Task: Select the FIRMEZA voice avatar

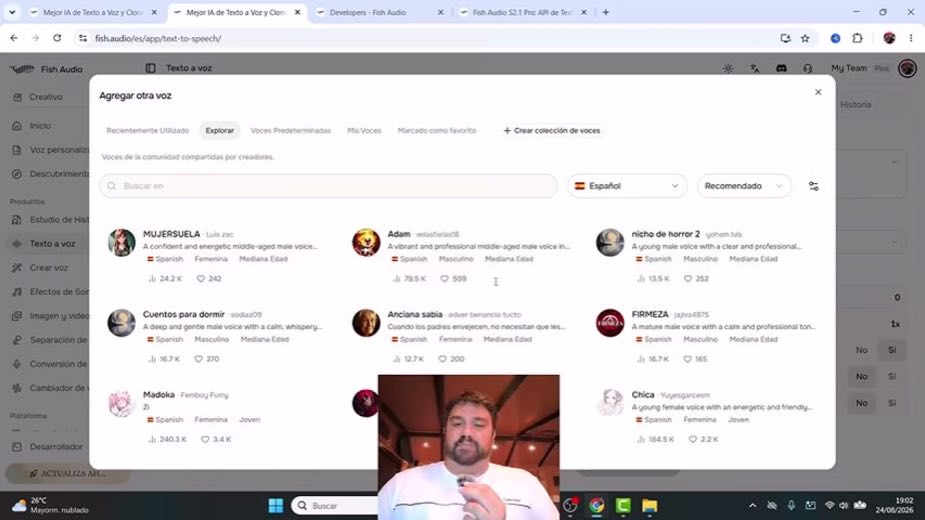Action: coord(610,323)
